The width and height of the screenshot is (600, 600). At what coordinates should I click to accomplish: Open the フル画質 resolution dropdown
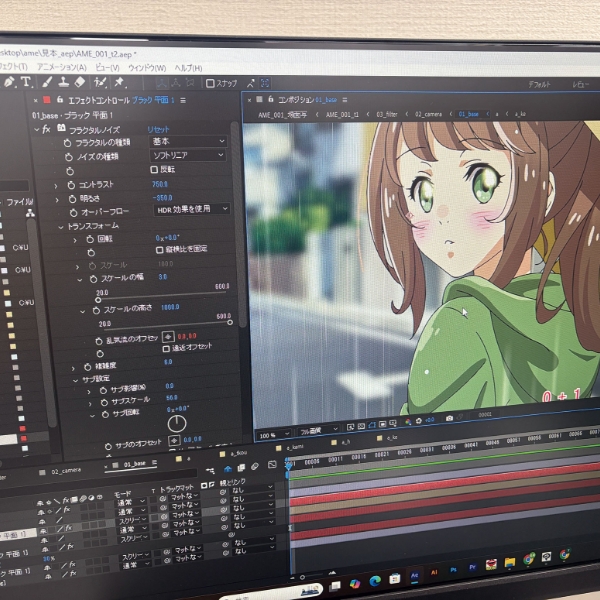pos(318,431)
